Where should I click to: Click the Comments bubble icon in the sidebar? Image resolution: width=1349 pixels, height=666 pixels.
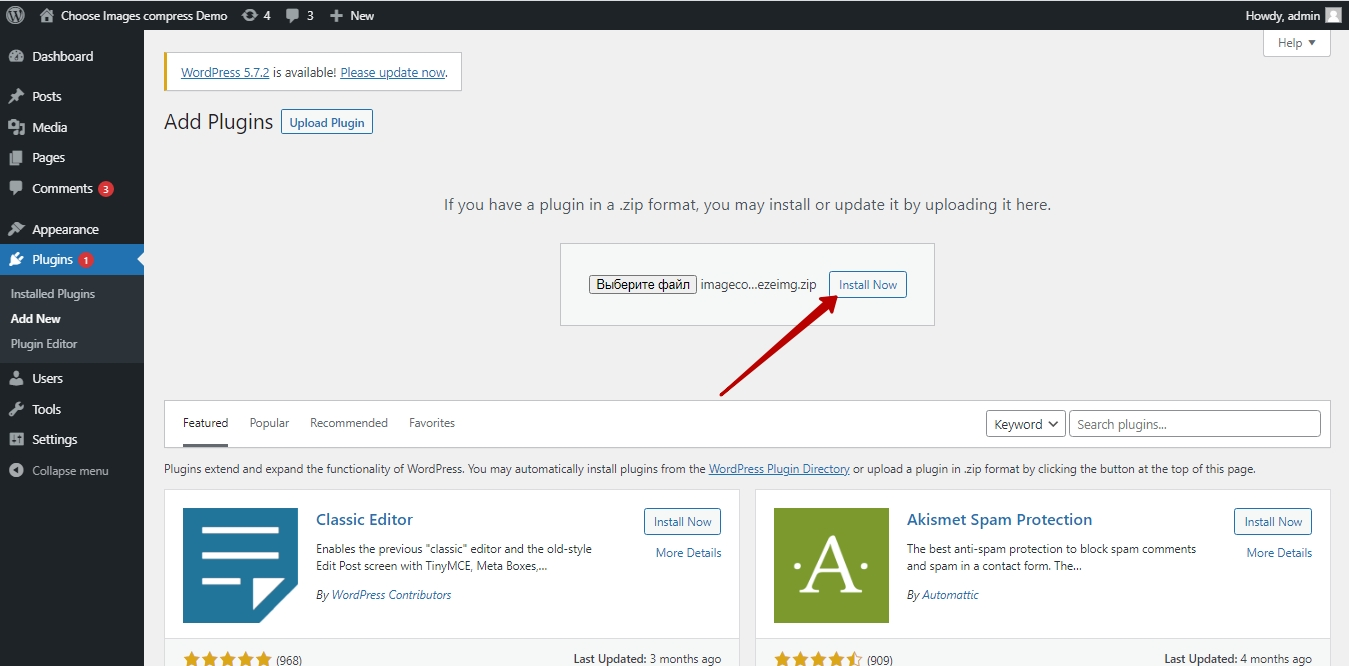pos(16,189)
